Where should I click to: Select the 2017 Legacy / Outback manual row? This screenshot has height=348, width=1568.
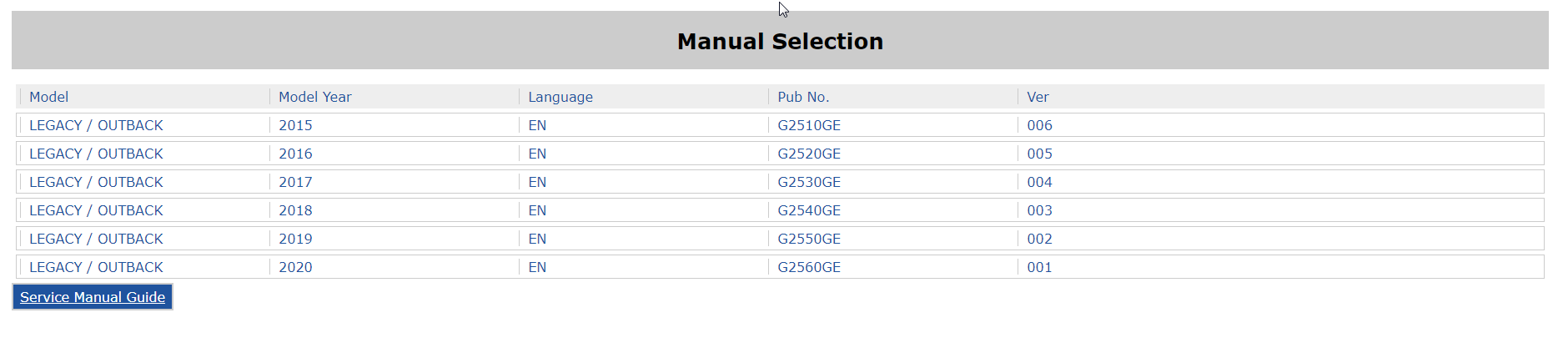pos(780,182)
